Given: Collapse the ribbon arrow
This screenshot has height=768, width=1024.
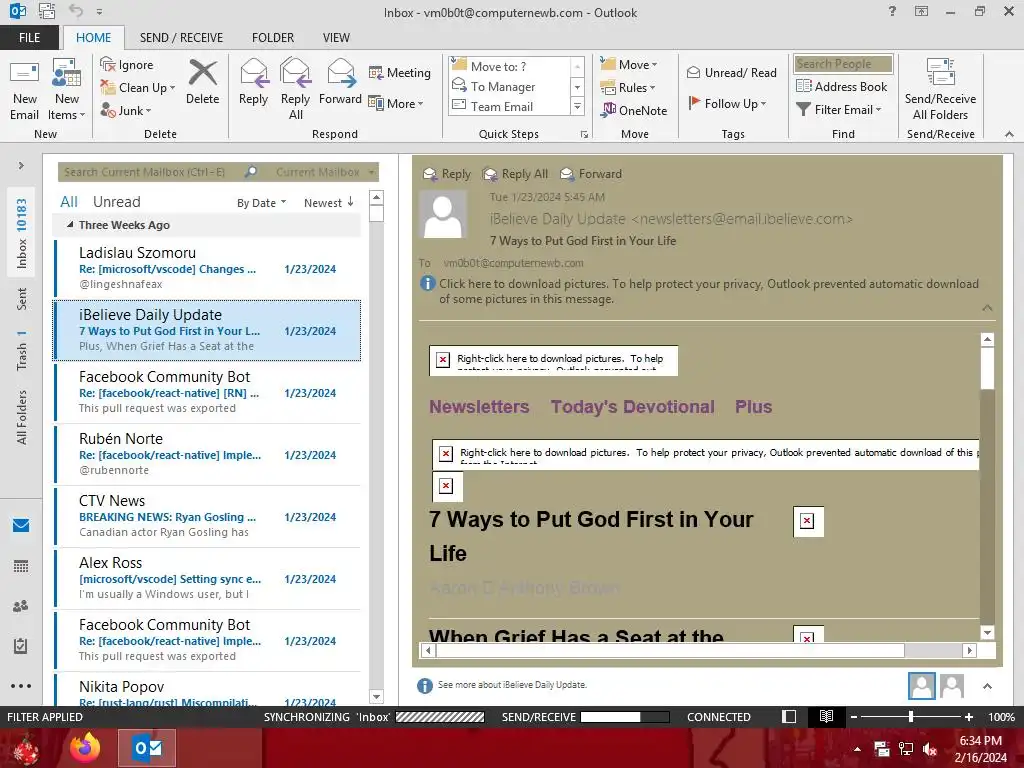Looking at the screenshot, I should (x=1009, y=134).
